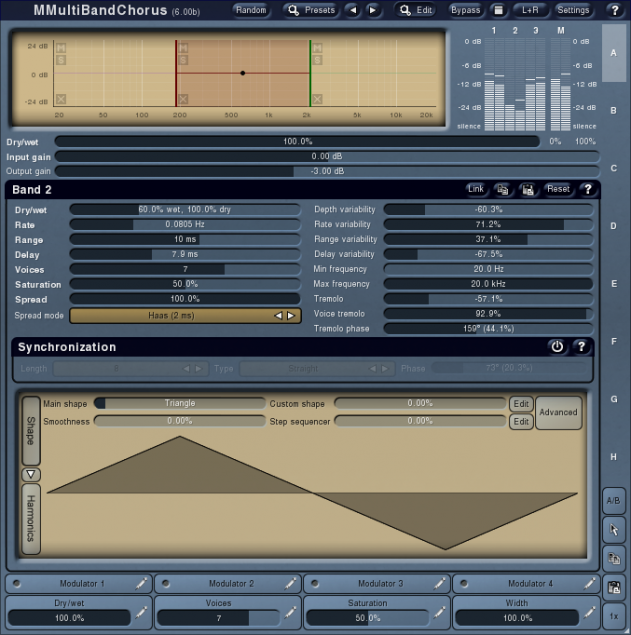Click the Band 2 Link button
The width and height of the screenshot is (631, 635).
tap(475, 189)
